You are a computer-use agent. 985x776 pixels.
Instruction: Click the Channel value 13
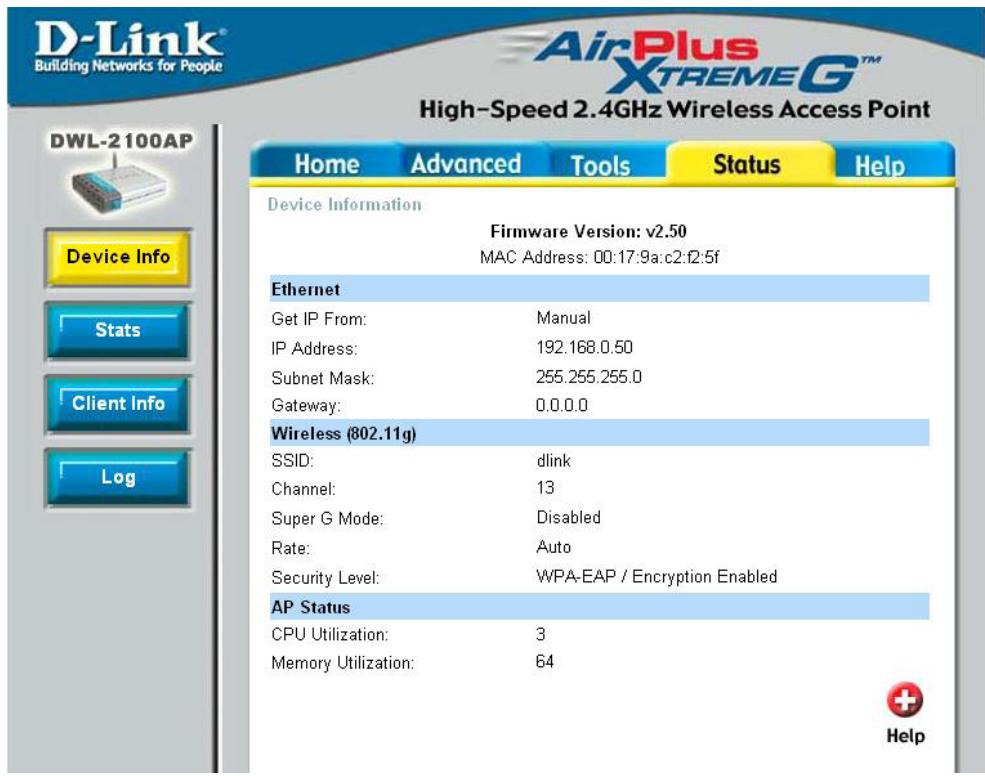tap(545, 488)
